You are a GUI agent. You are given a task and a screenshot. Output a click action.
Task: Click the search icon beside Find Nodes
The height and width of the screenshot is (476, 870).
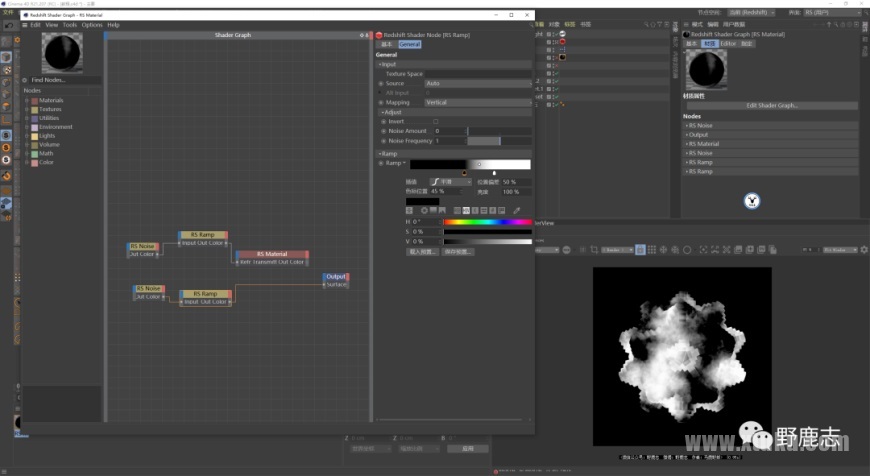pyautogui.click(x=24, y=80)
